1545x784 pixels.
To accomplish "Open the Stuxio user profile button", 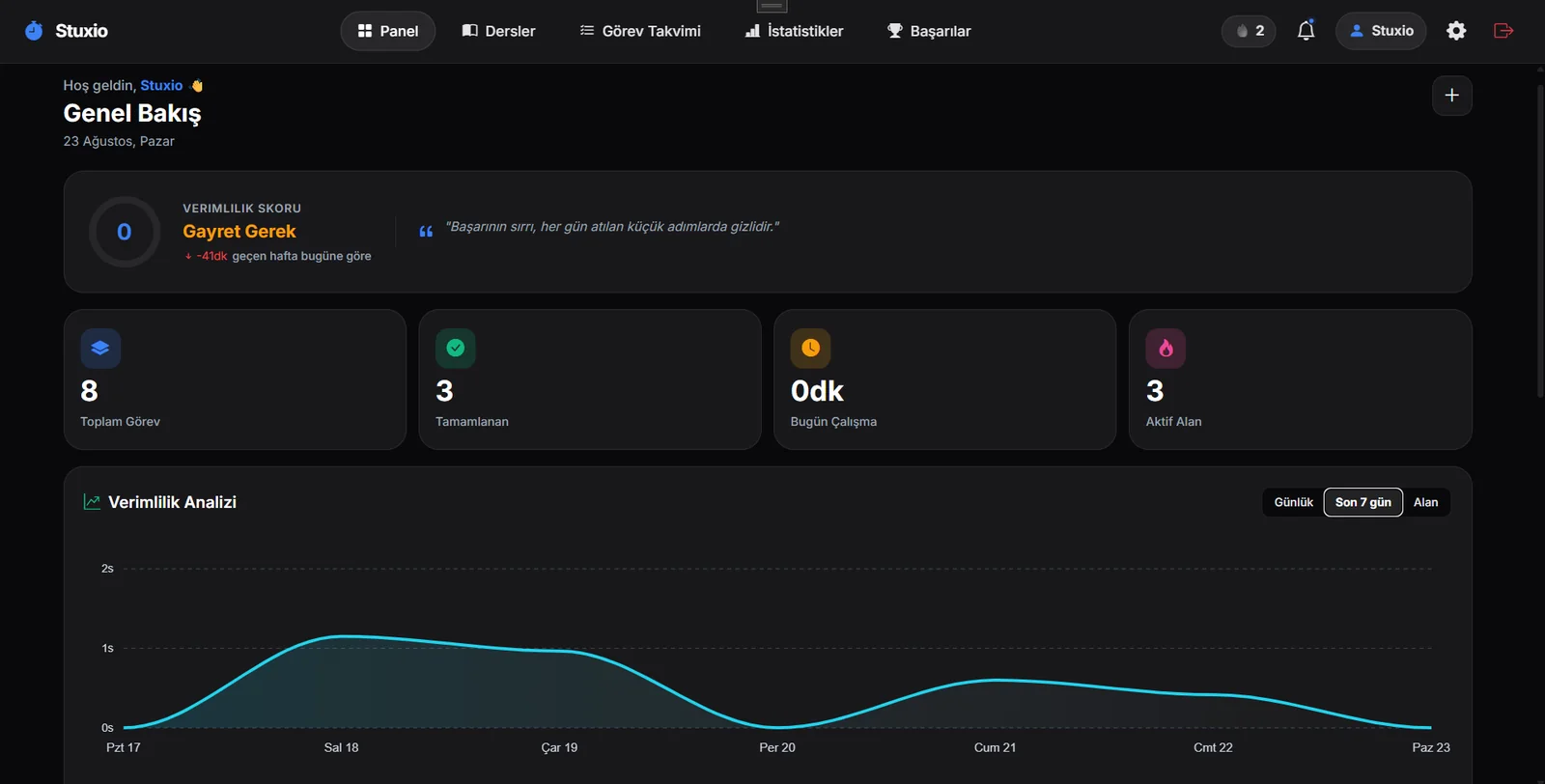I will pos(1381,31).
